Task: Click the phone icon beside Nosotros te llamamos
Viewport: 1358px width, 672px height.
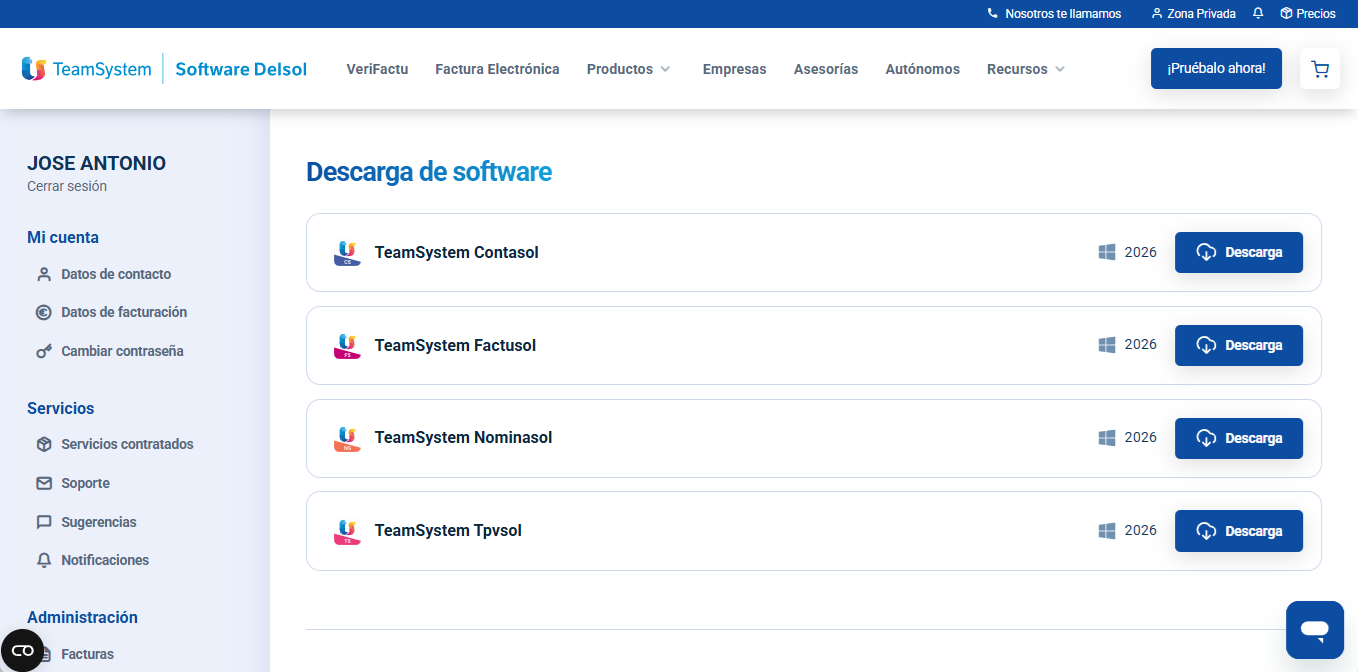Action: coord(992,14)
